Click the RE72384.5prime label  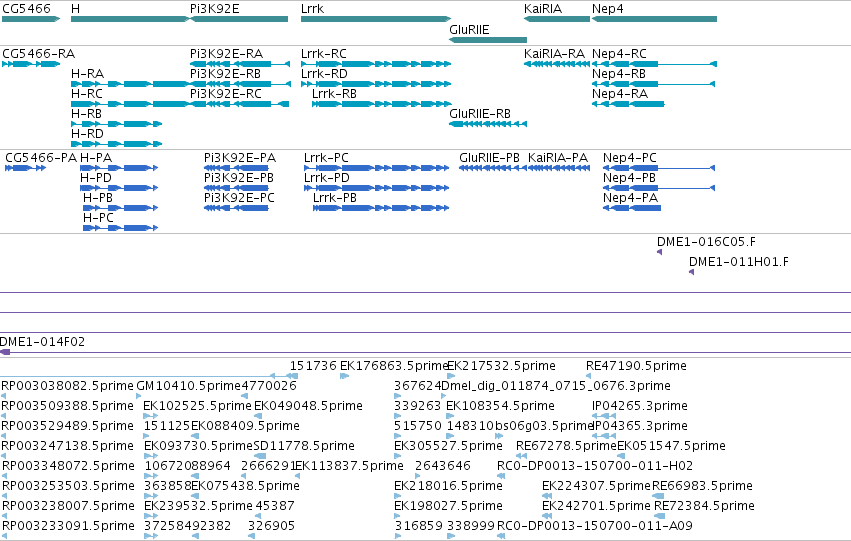click(704, 506)
